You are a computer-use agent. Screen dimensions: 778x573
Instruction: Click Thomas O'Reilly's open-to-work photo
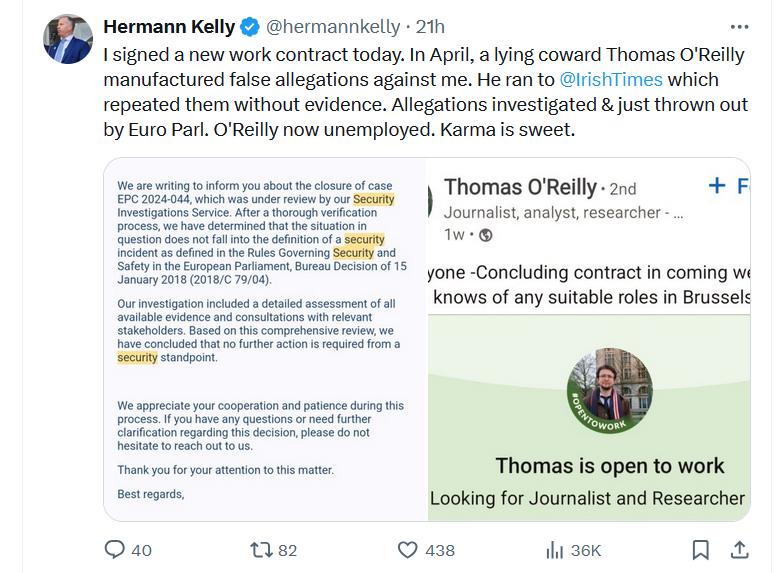pyautogui.click(x=609, y=390)
